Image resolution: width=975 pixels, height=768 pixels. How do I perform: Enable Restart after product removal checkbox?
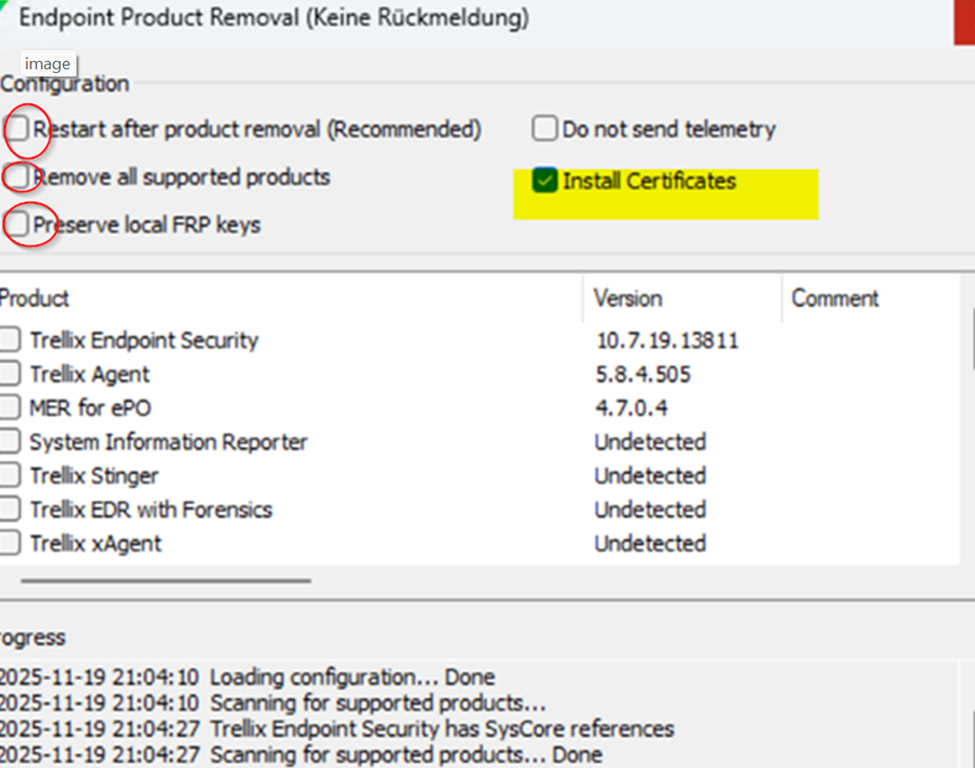pyautogui.click(x=18, y=129)
